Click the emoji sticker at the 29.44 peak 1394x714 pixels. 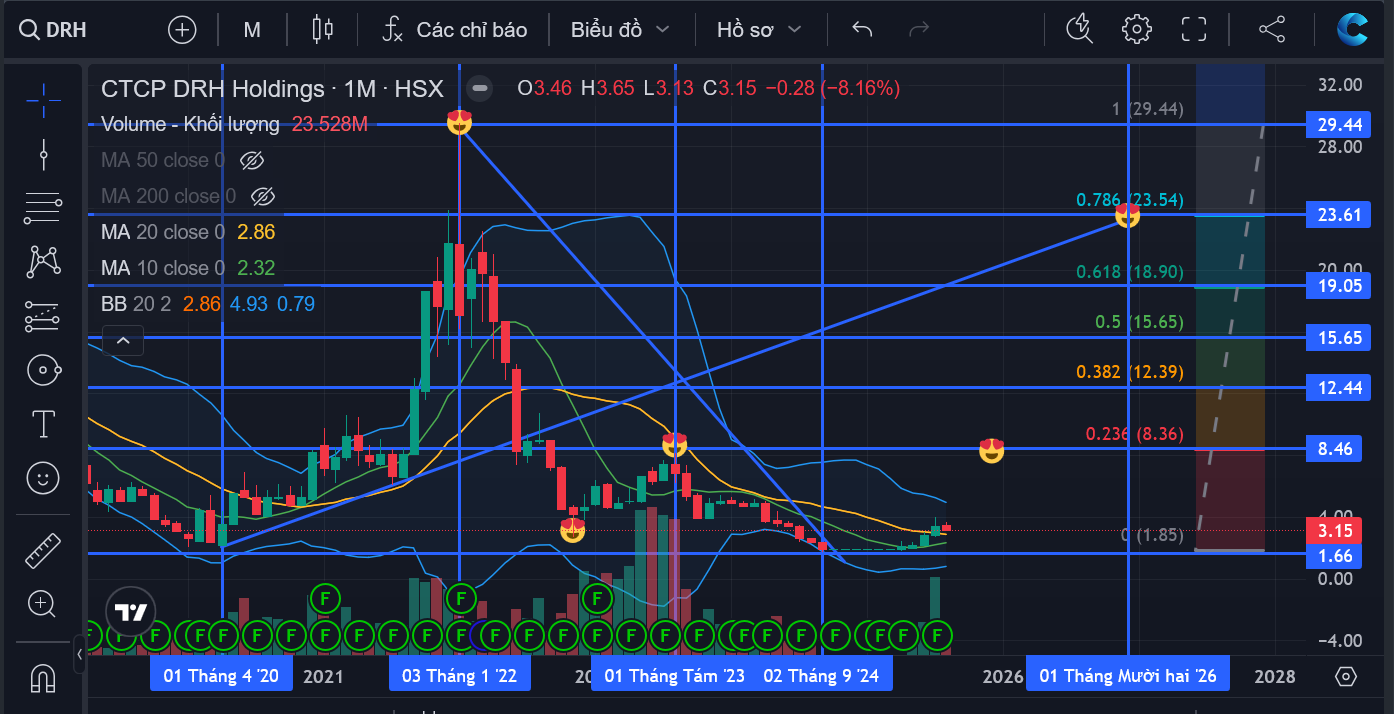[459, 124]
